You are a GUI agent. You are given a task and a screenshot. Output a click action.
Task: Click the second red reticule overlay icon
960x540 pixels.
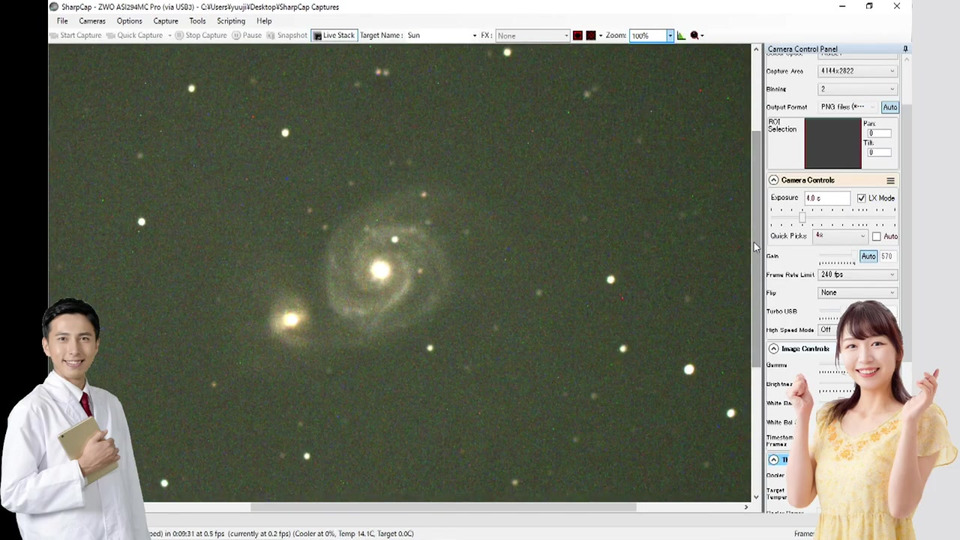point(591,36)
